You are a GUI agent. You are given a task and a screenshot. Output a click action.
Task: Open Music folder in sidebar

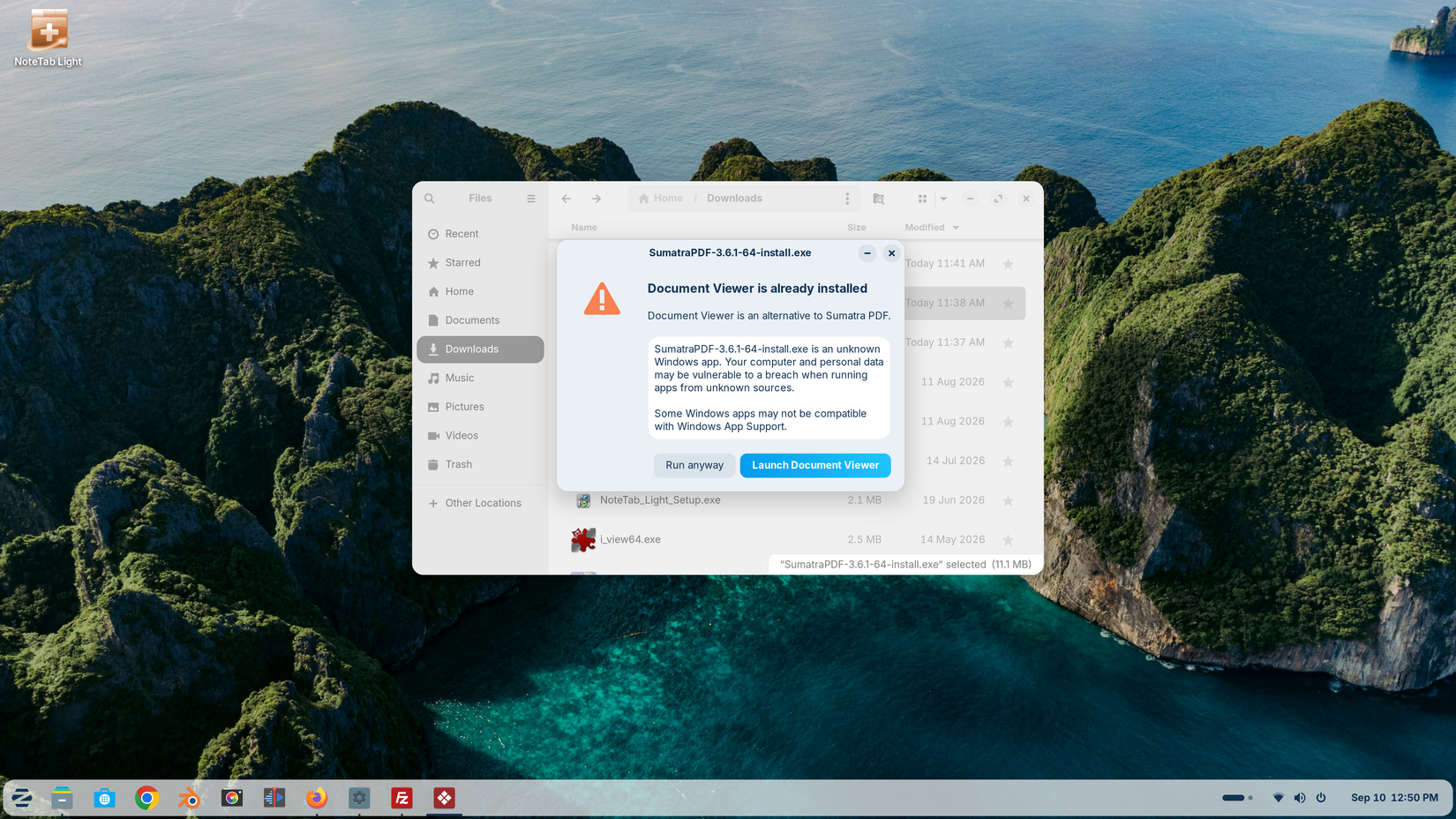click(480, 378)
